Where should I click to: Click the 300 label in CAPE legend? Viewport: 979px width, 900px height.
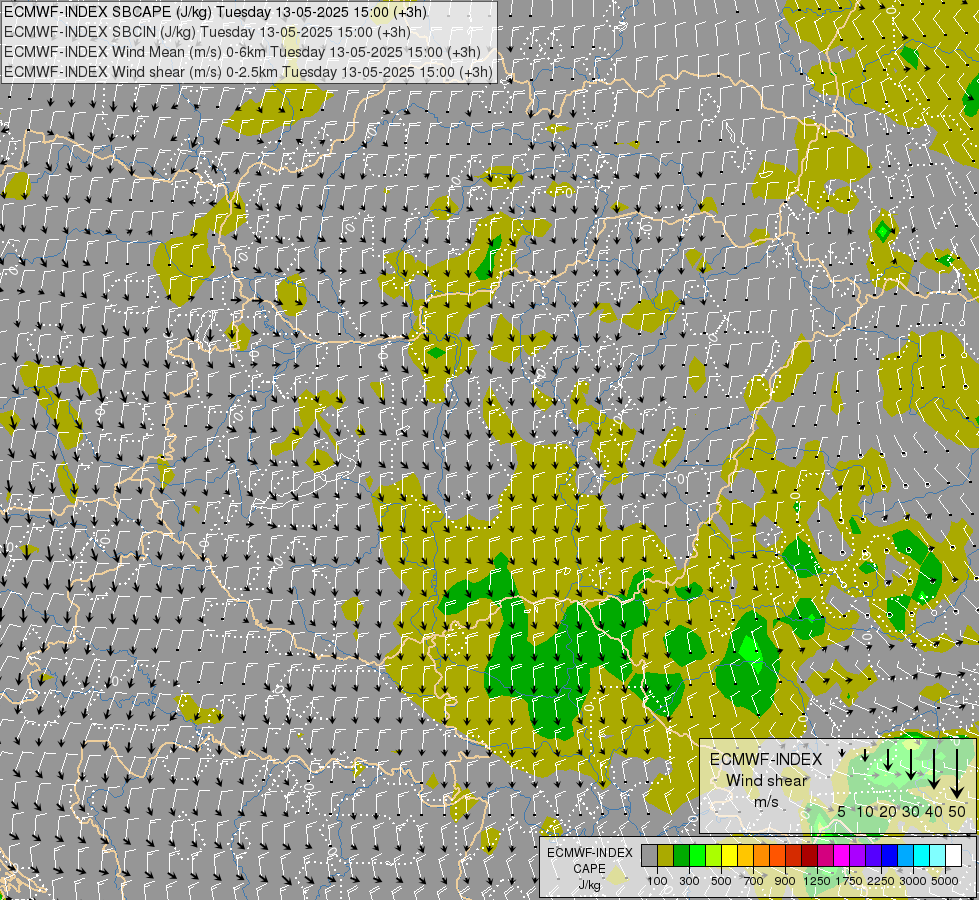pyautogui.click(x=689, y=881)
